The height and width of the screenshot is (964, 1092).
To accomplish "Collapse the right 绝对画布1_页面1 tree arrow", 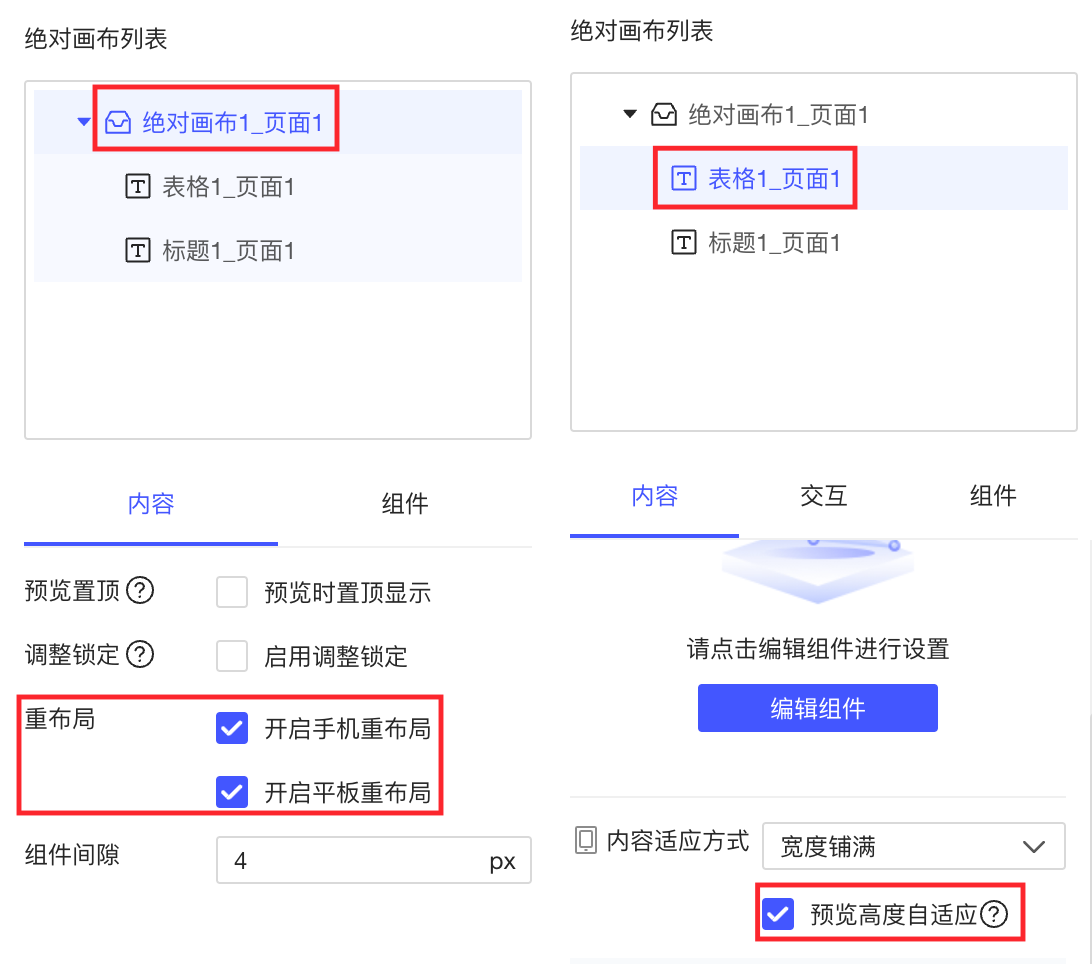I will click(x=629, y=114).
